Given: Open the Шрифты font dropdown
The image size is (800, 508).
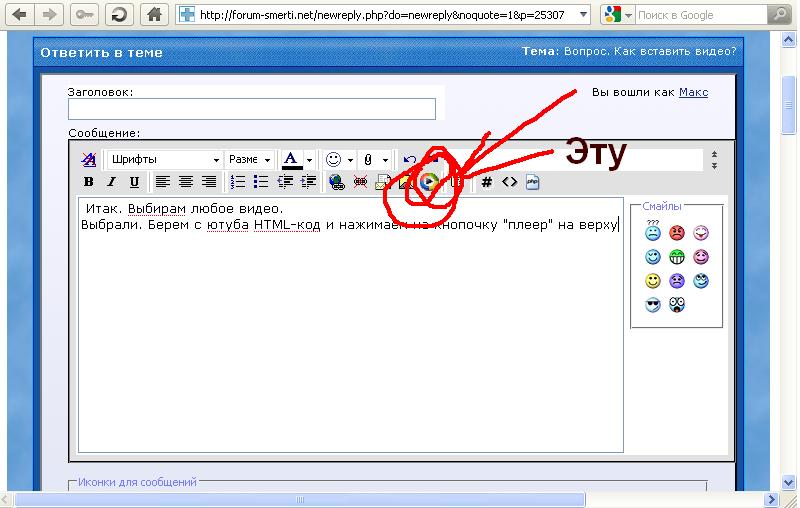Looking at the screenshot, I should 165,160.
